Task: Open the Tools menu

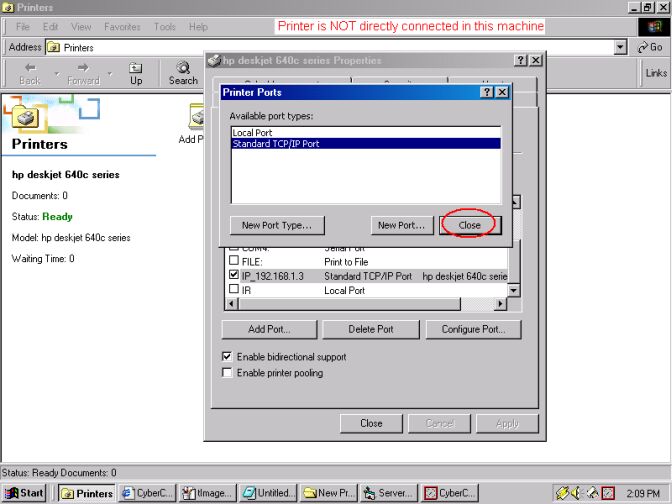Action: click(x=165, y=27)
